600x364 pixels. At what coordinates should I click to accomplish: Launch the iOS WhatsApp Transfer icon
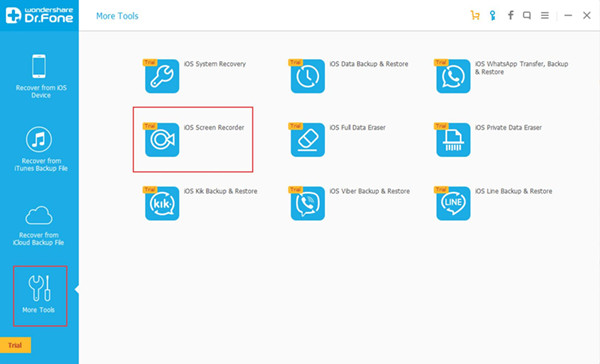tap(453, 76)
